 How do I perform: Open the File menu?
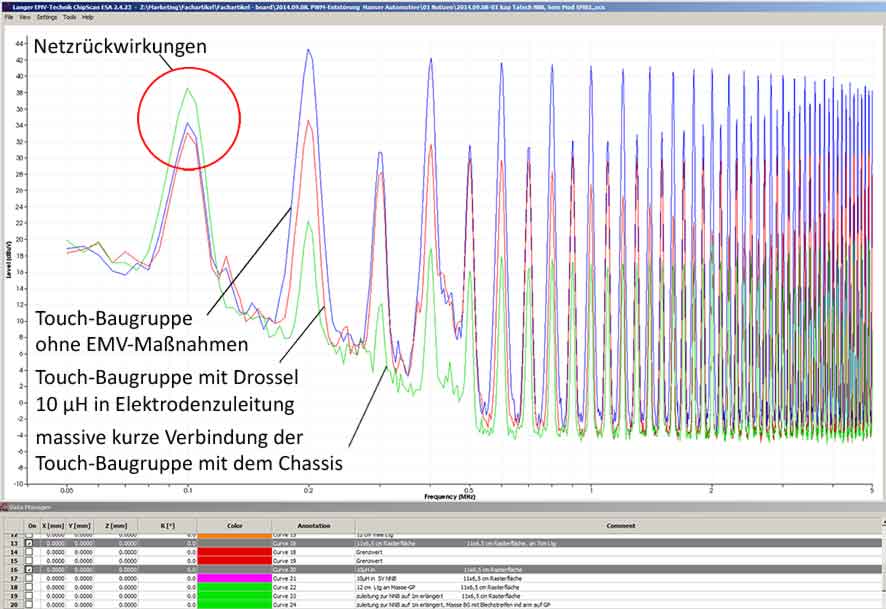coord(10,18)
